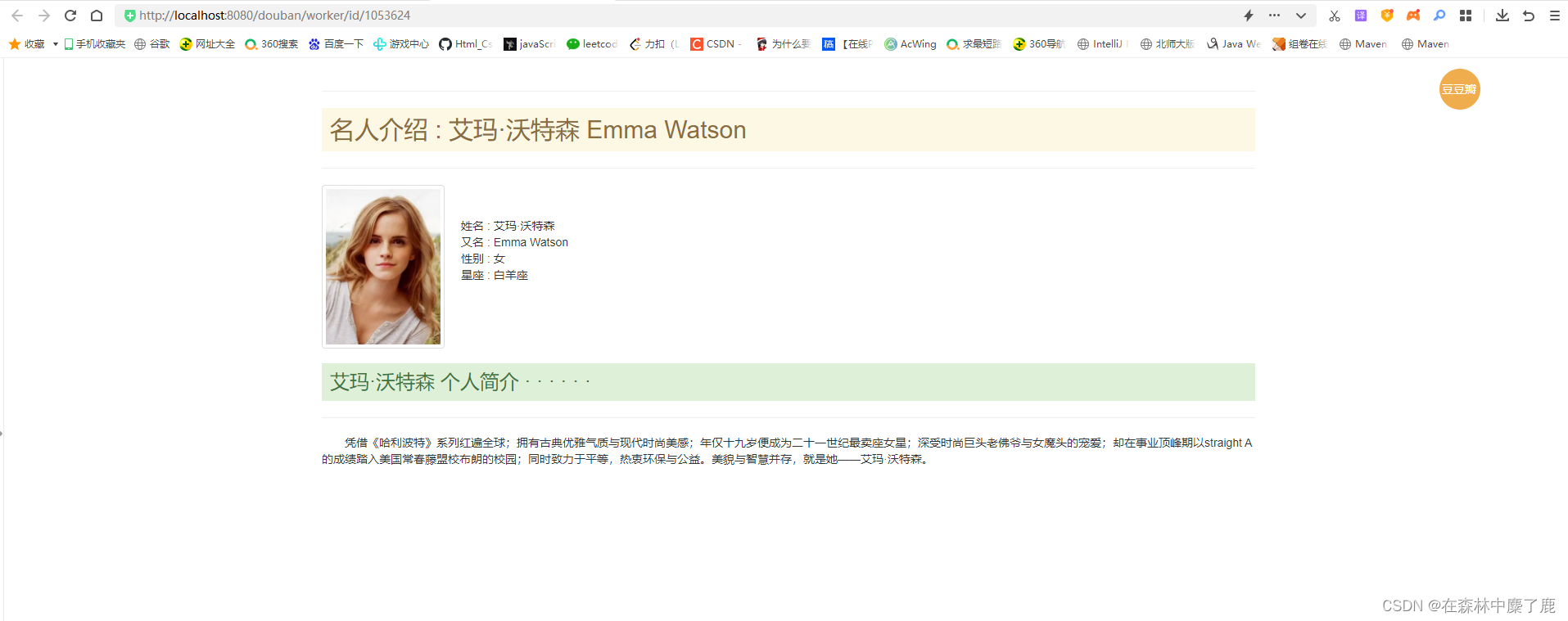Expand the address bar dropdown chevron
The height and width of the screenshot is (621, 1568).
tap(1300, 16)
